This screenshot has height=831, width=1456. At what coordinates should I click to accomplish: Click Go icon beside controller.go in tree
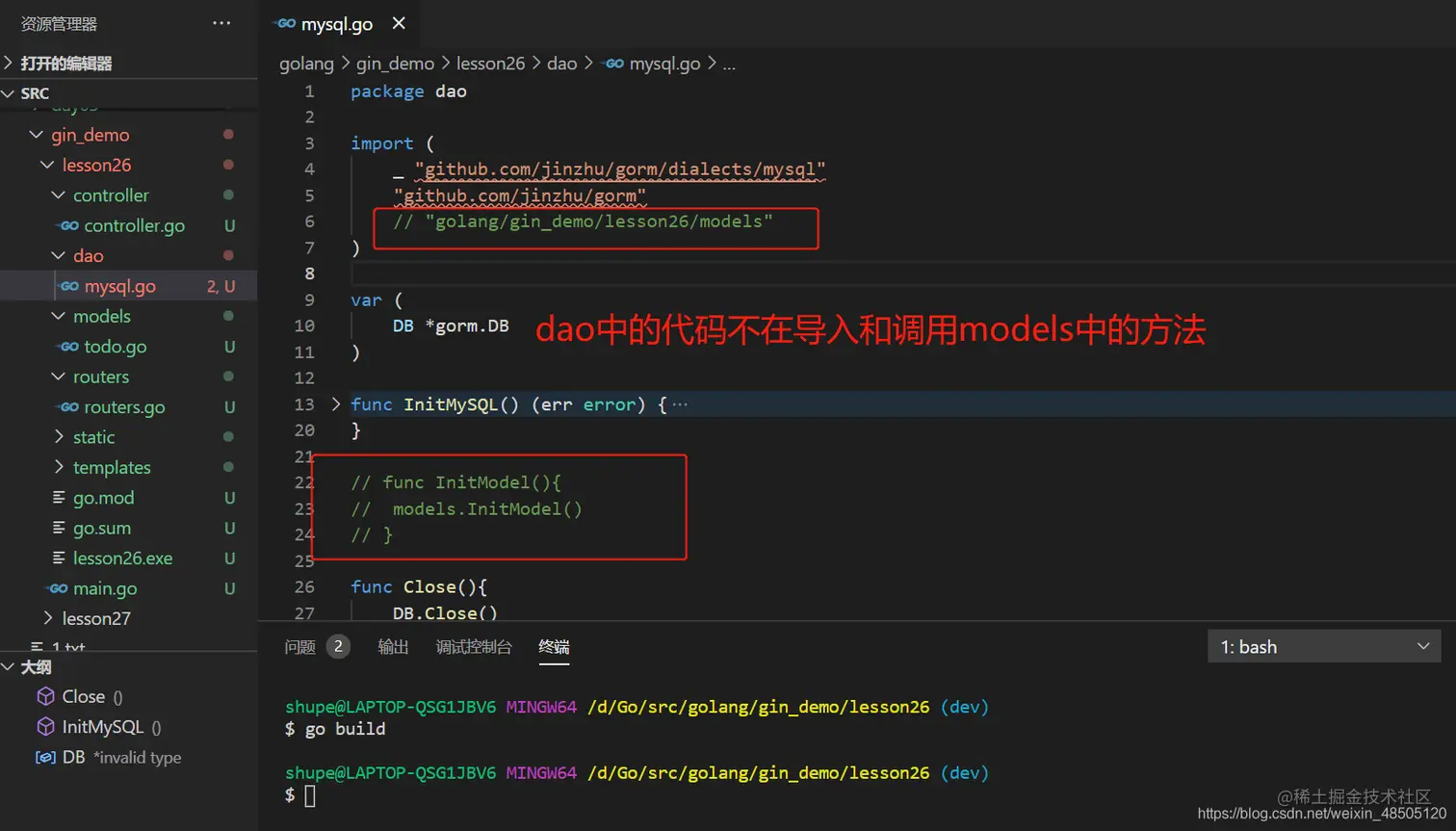68,225
